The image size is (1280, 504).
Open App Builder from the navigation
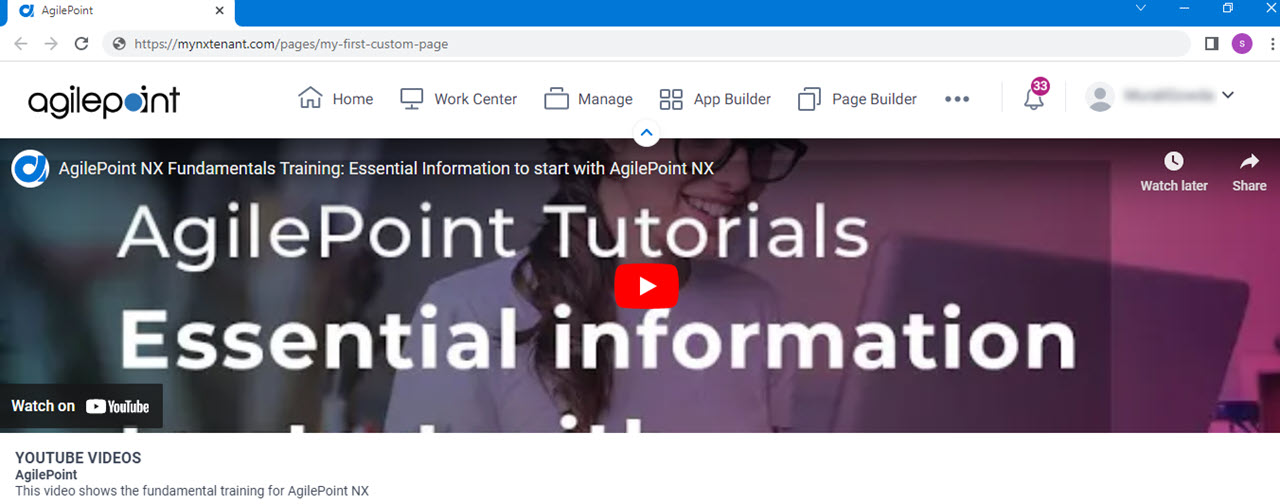(x=715, y=99)
